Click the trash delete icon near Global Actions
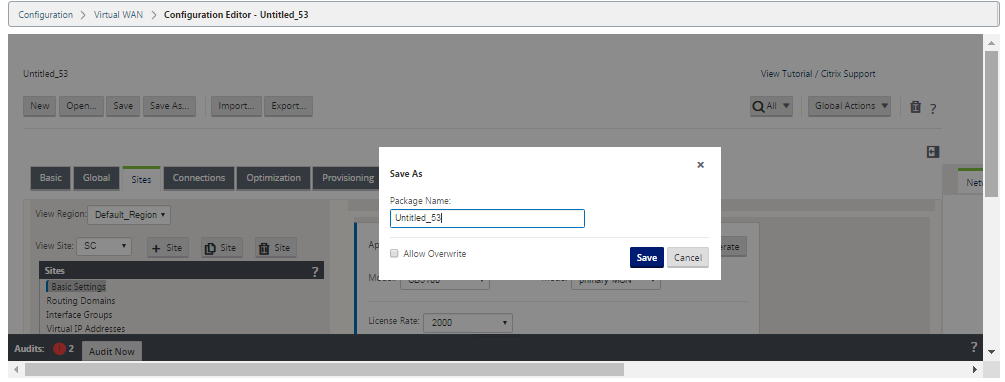 click(915, 107)
